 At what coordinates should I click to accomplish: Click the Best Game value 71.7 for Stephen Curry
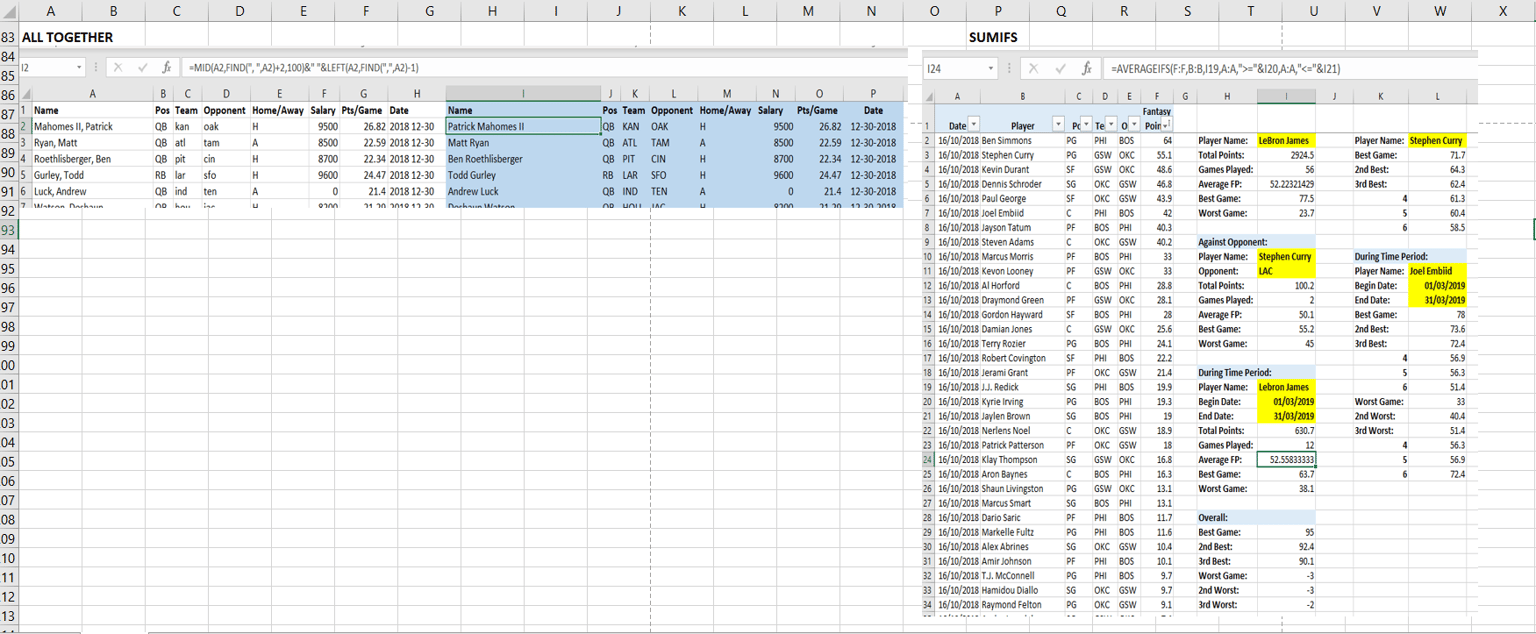1437,156
